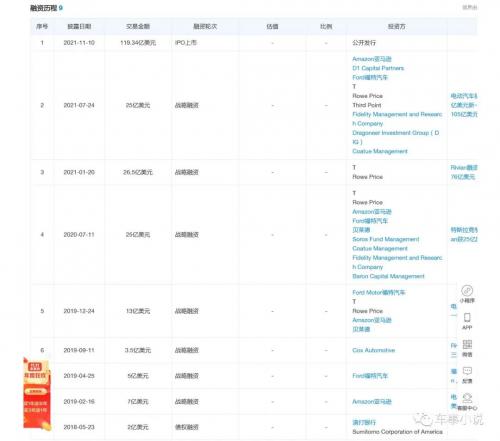500x441 pixels.
Task: Open investor link above Sumitomo Corporation
Action: click(x=364, y=422)
